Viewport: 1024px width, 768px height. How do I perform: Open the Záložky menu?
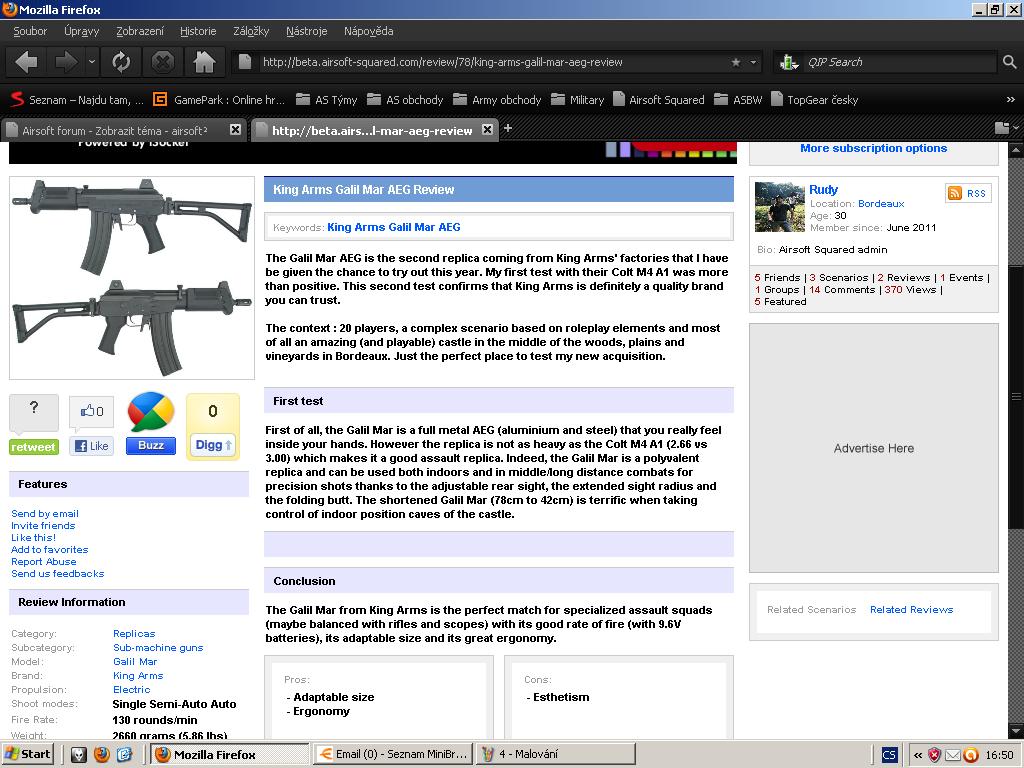251,31
